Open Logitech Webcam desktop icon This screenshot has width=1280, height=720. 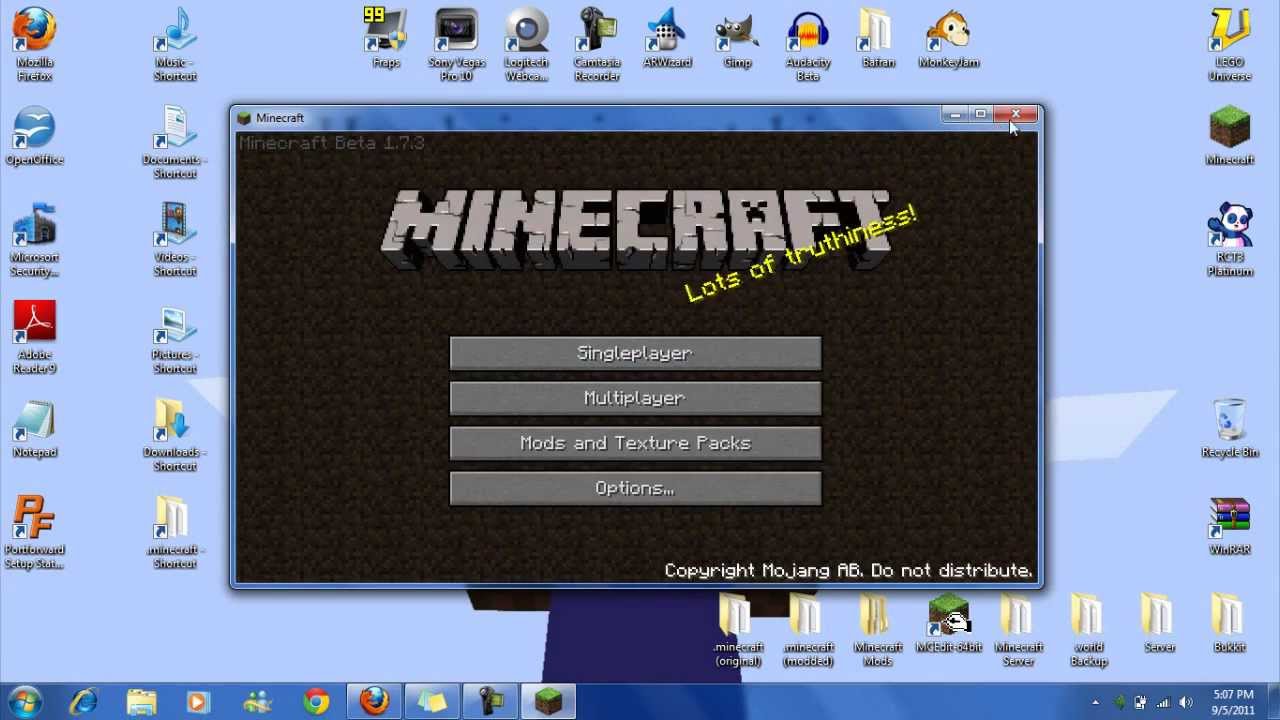(526, 45)
